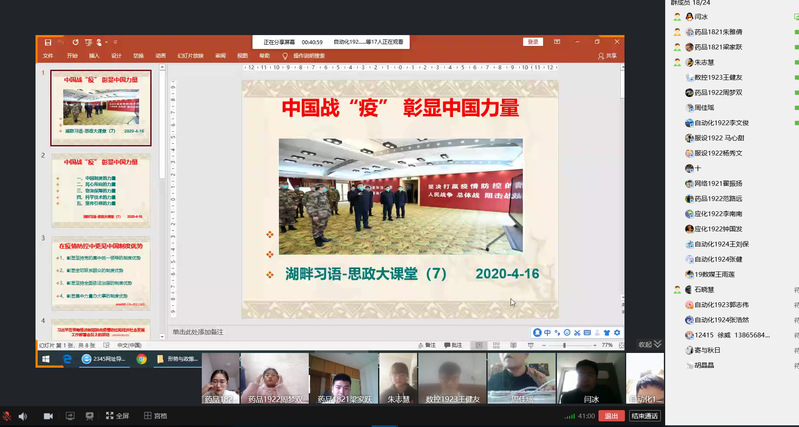Collapse video strip with the 收起 chevron
Viewport: 799px width, 427px height.
pos(650,344)
